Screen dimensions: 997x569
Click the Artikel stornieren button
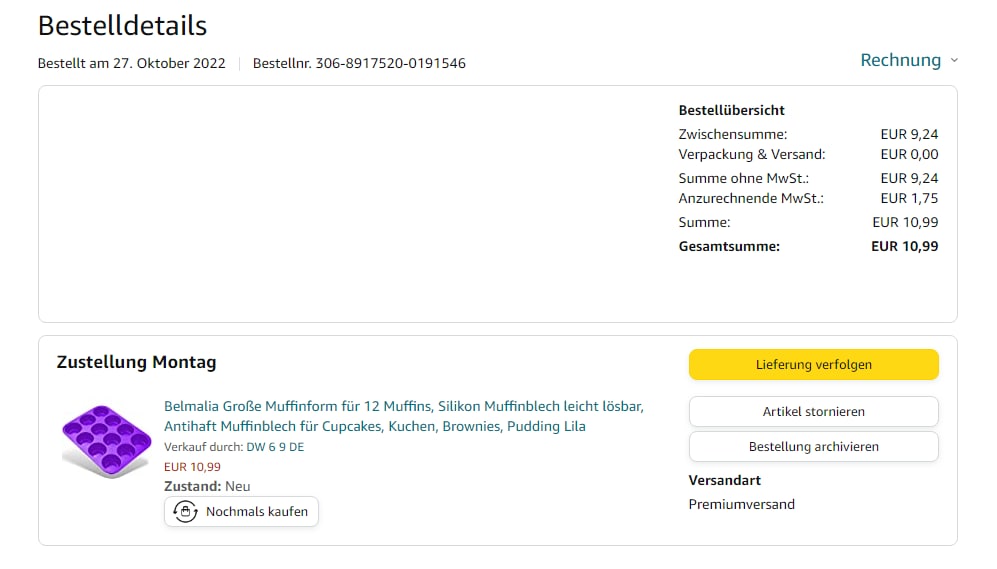[813, 411]
